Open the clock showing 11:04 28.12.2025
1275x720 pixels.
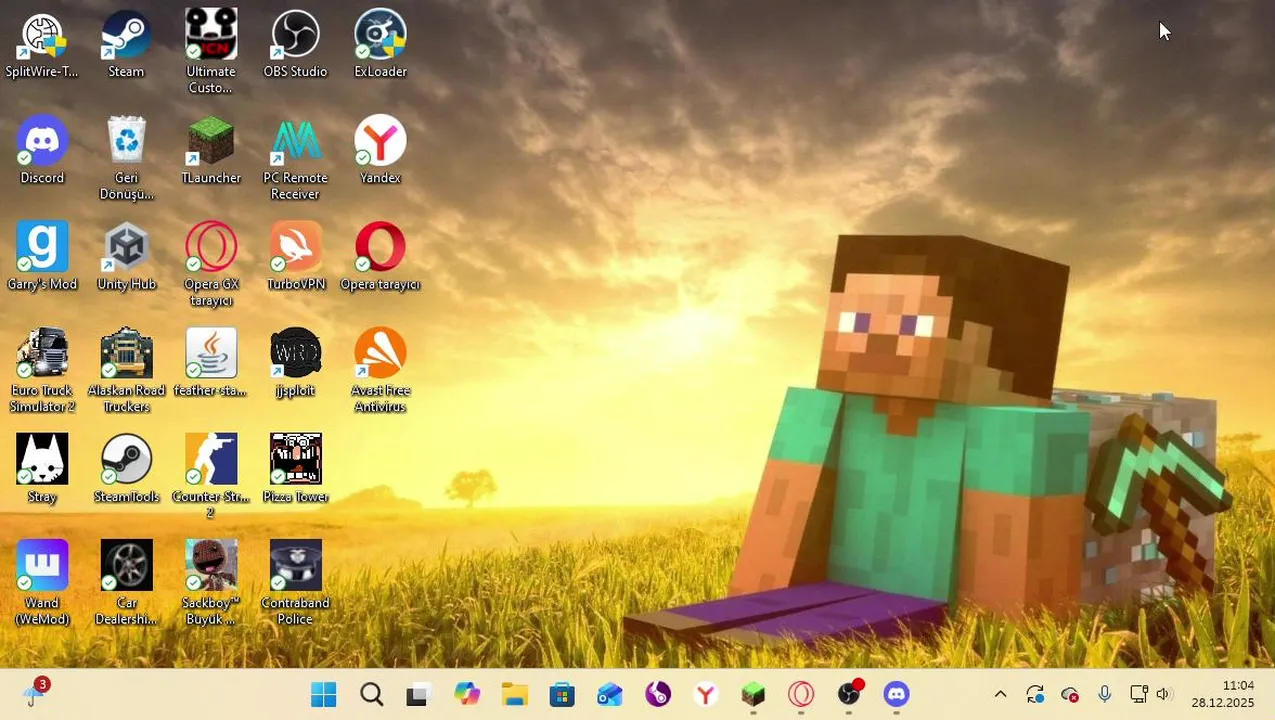(x=1222, y=694)
